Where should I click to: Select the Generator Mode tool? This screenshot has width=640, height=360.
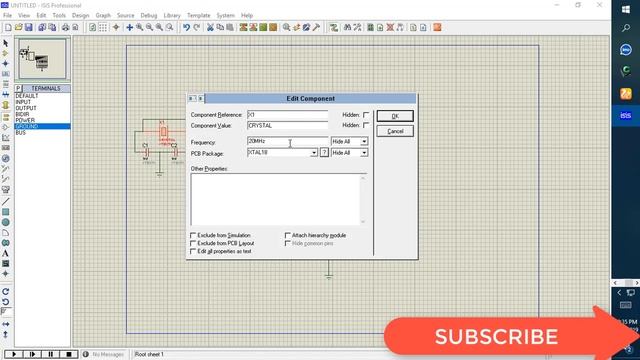point(5,158)
